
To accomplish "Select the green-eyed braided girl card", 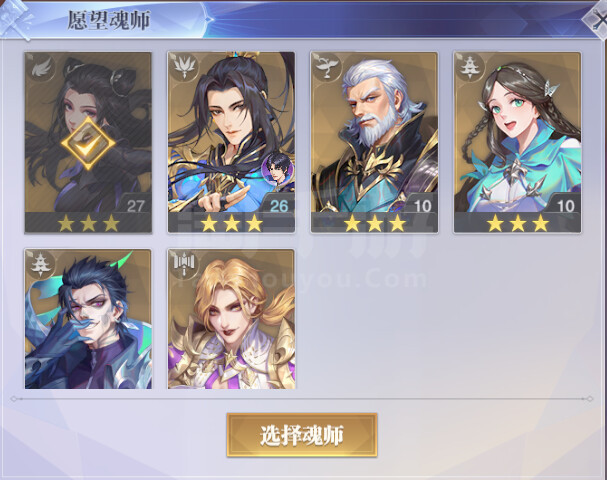I will [518, 142].
